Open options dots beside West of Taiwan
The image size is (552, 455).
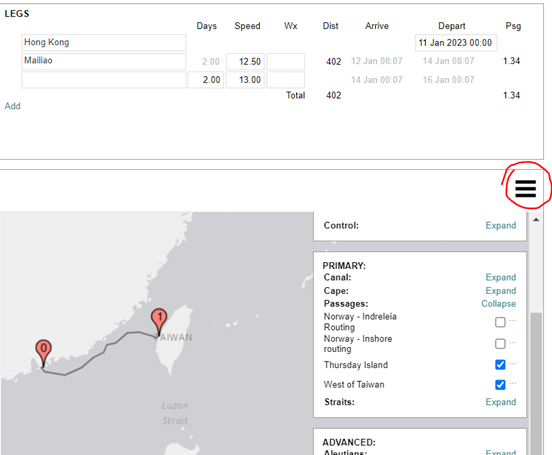click(x=513, y=383)
